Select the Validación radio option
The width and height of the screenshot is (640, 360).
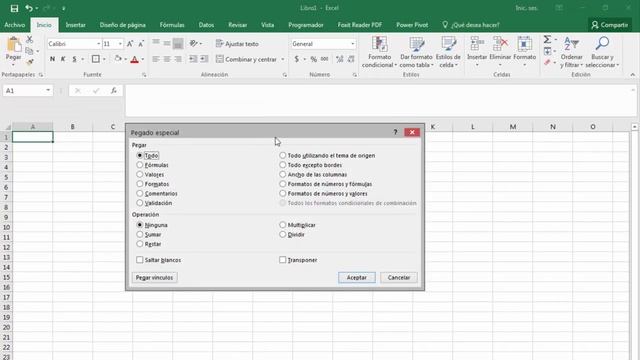pyautogui.click(x=140, y=203)
